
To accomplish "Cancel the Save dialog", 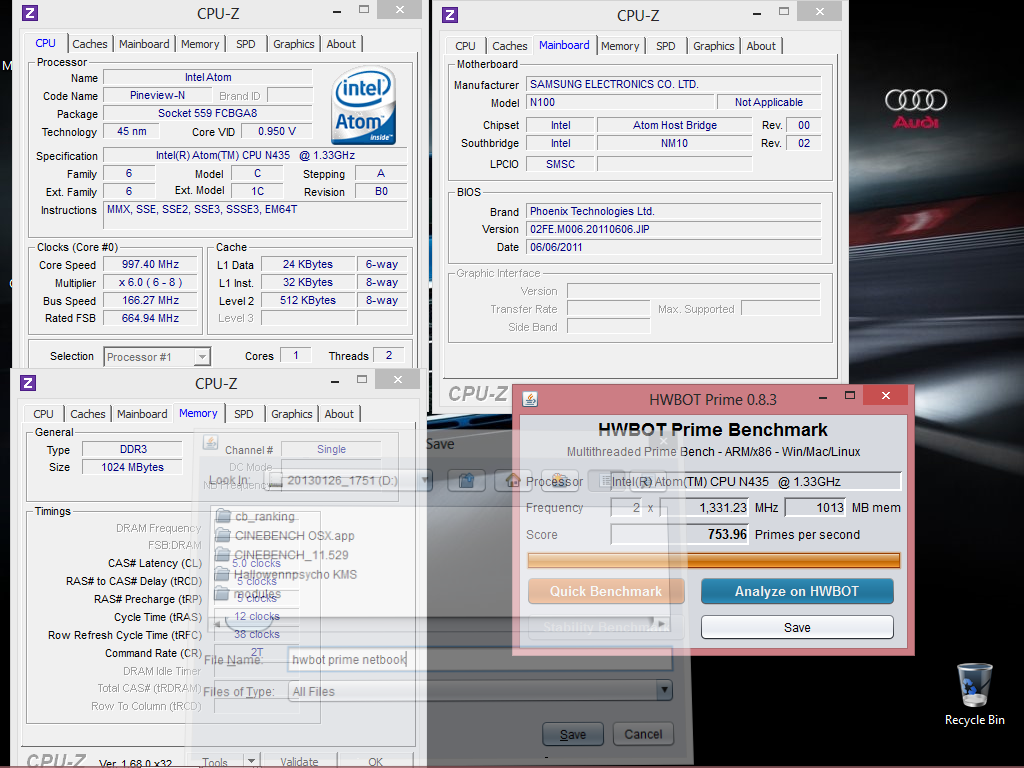I will (x=643, y=735).
